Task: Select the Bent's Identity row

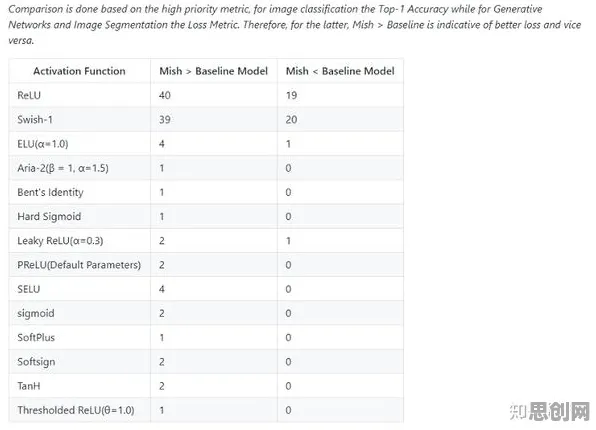Action: pos(206,192)
